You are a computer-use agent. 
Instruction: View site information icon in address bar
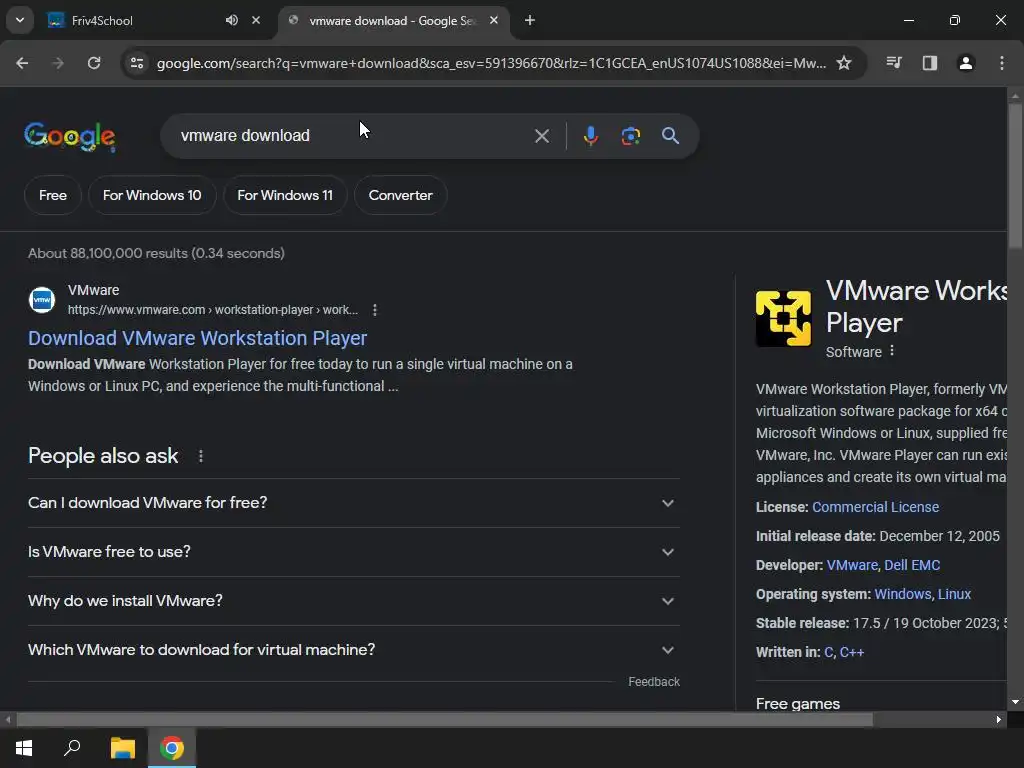click(137, 63)
